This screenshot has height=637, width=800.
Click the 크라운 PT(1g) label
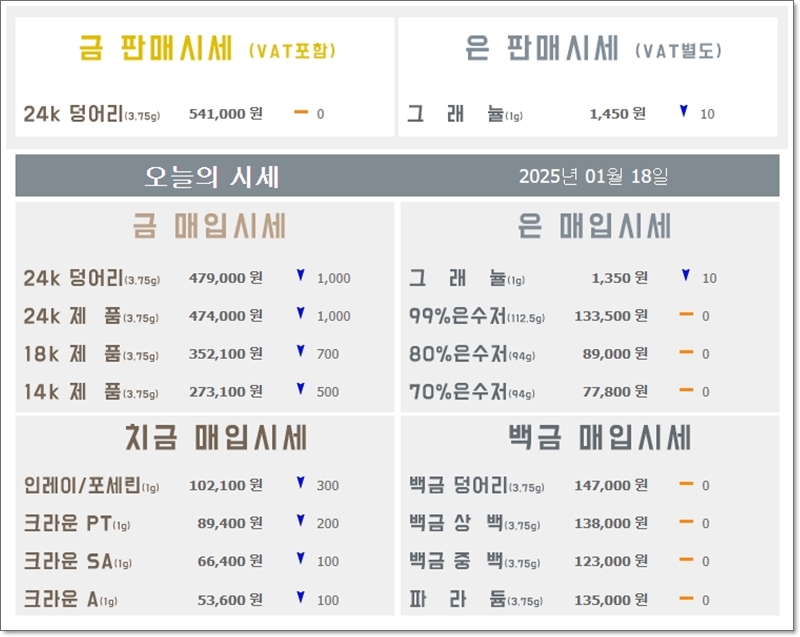click(77, 523)
